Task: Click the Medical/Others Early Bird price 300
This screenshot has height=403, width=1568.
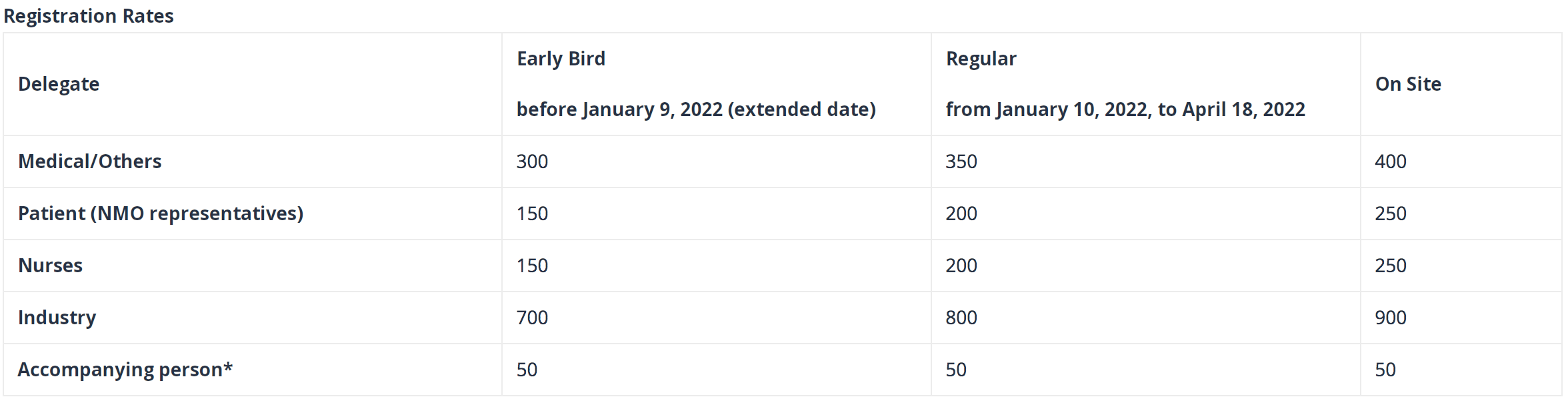Action: [532, 161]
